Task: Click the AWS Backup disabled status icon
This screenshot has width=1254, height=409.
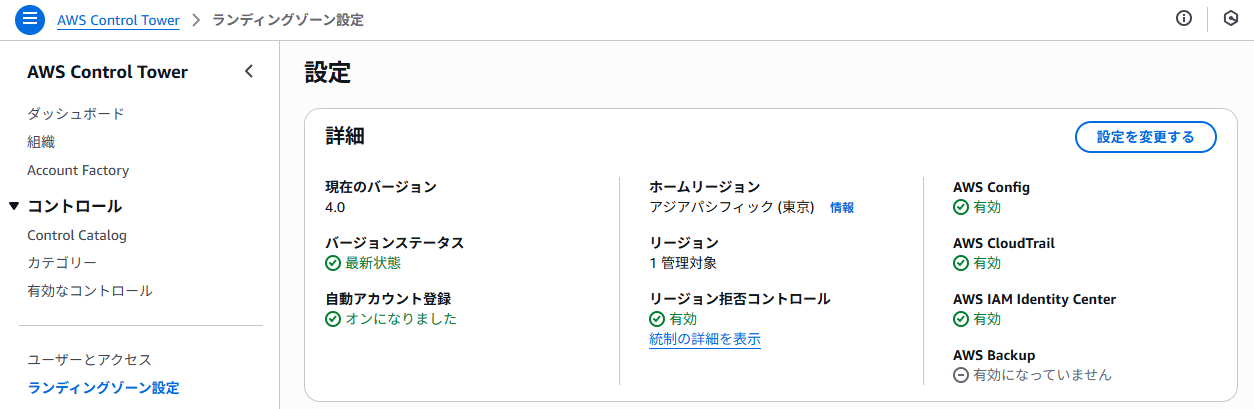Action: coord(961,375)
